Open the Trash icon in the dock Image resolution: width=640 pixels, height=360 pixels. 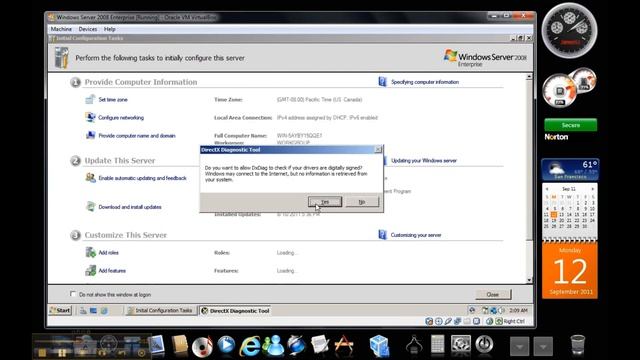(x=577, y=345)
